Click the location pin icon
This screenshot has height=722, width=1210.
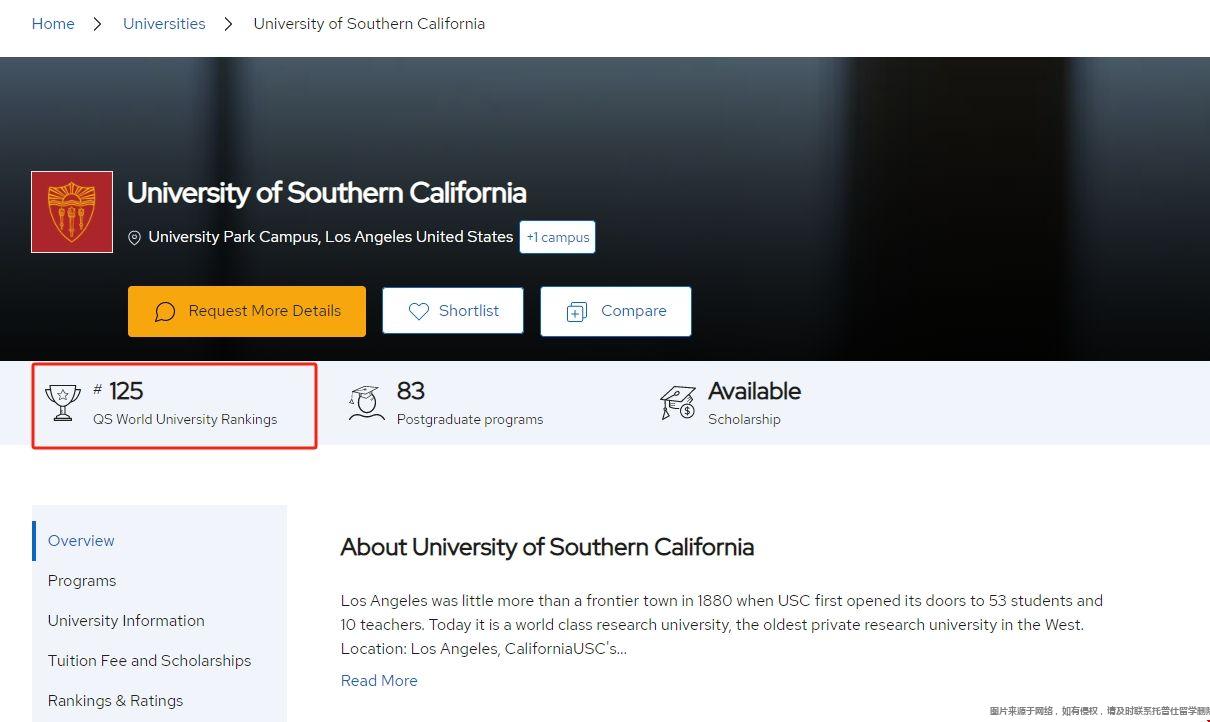(x=135, y=238)
